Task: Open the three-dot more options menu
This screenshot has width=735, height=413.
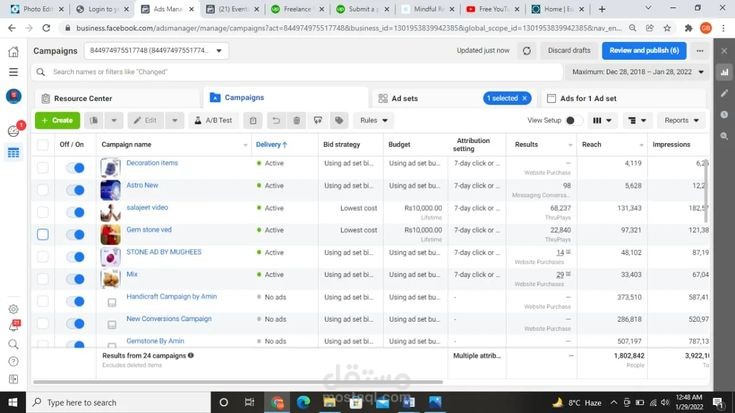Action: [x=700, y=51]
